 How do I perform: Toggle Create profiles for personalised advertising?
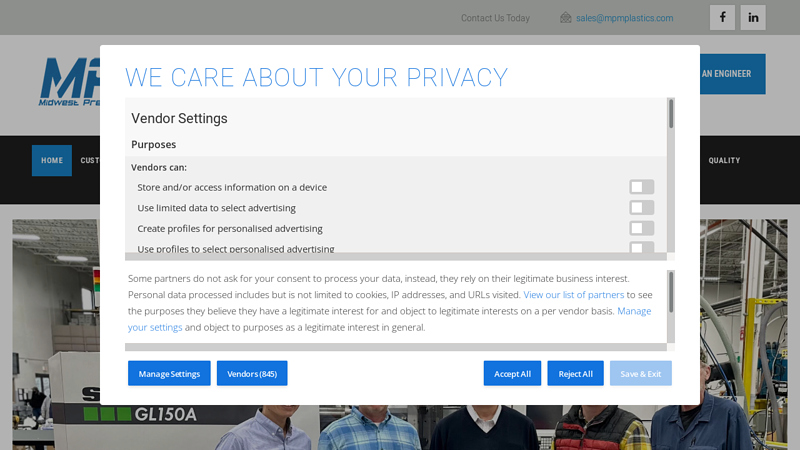coord(641,228)
